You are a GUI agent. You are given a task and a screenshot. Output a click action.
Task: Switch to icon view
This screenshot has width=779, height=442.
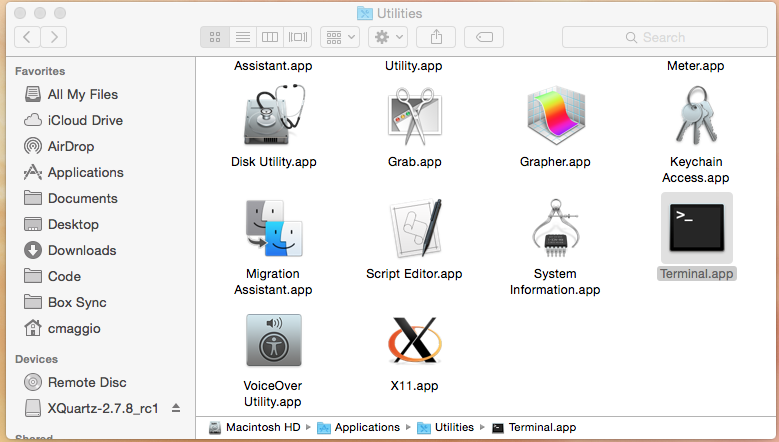[215, 37]
